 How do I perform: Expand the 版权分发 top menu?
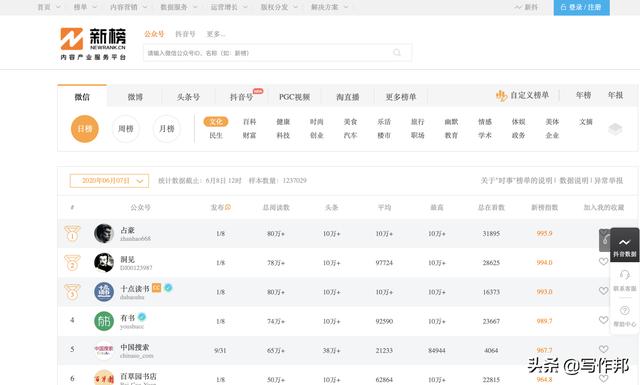click(279, 7)
